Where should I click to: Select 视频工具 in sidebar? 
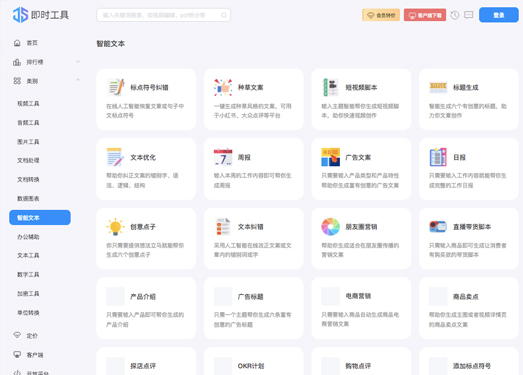click(x=28, y=104)
